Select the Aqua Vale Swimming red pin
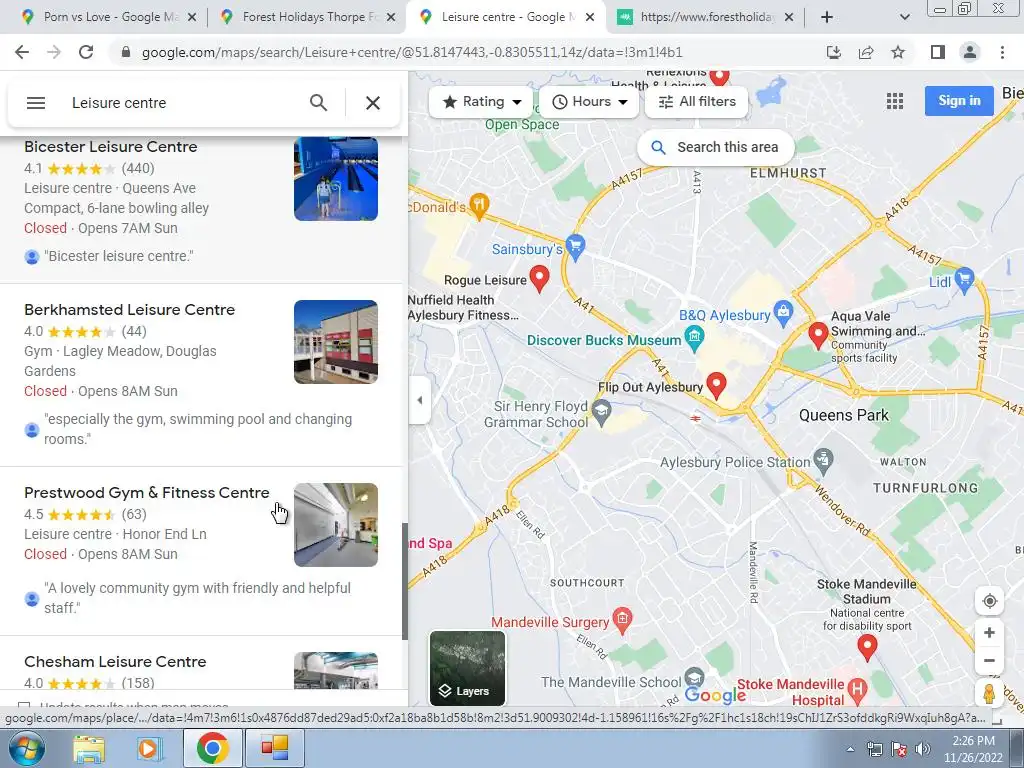Image resolution: width=1024 pixels, height=768 pixels. point(818,335)
